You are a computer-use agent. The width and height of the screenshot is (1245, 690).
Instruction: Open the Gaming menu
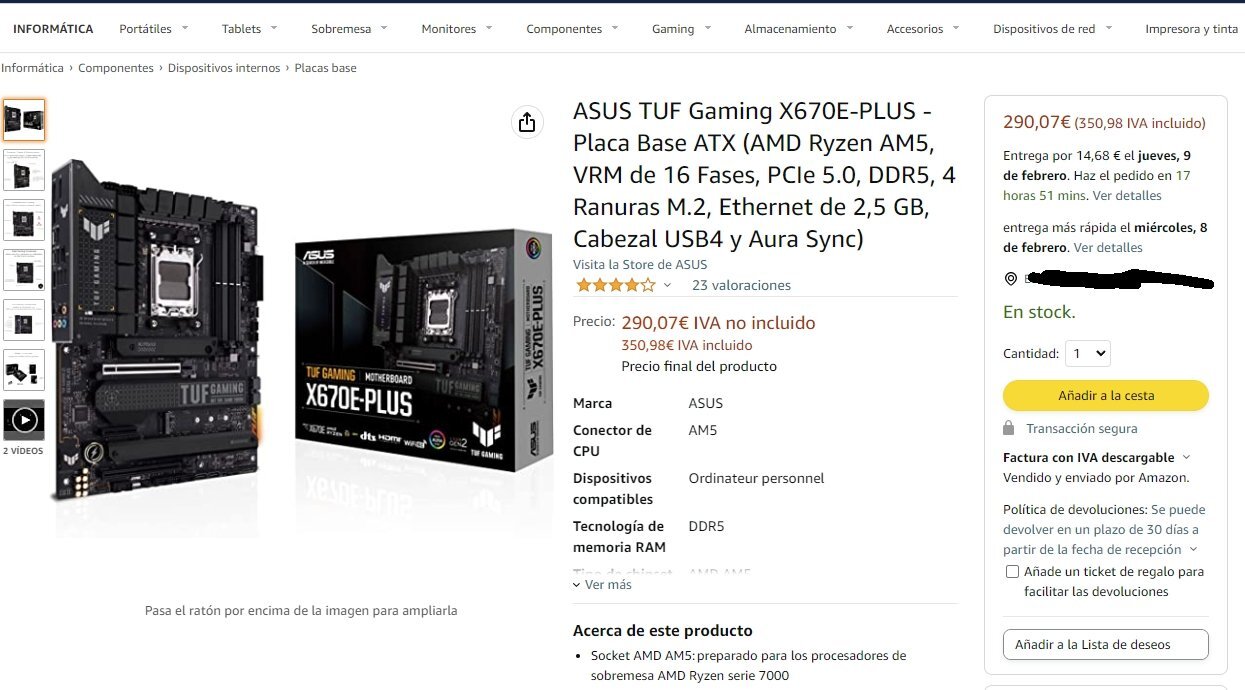point(681,29)
